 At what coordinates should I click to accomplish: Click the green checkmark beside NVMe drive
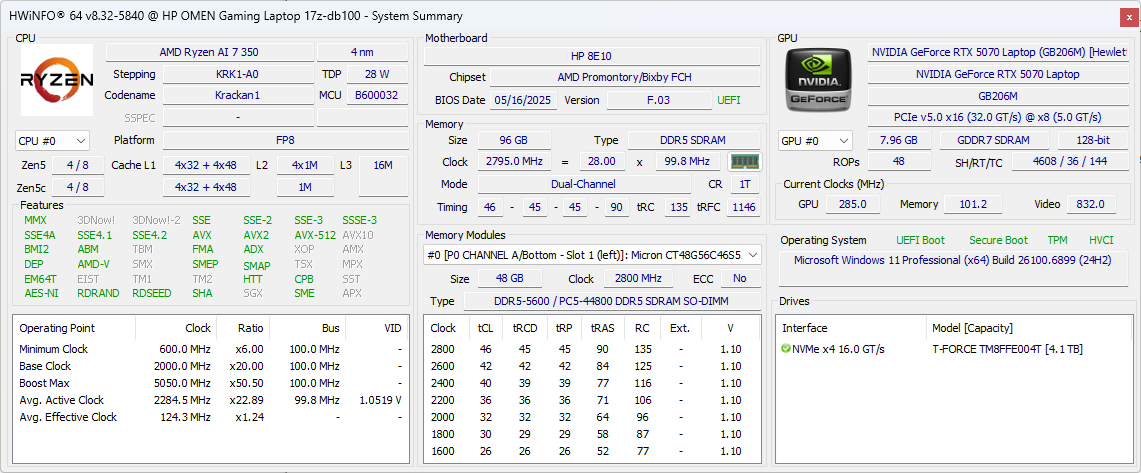point(786,349)
